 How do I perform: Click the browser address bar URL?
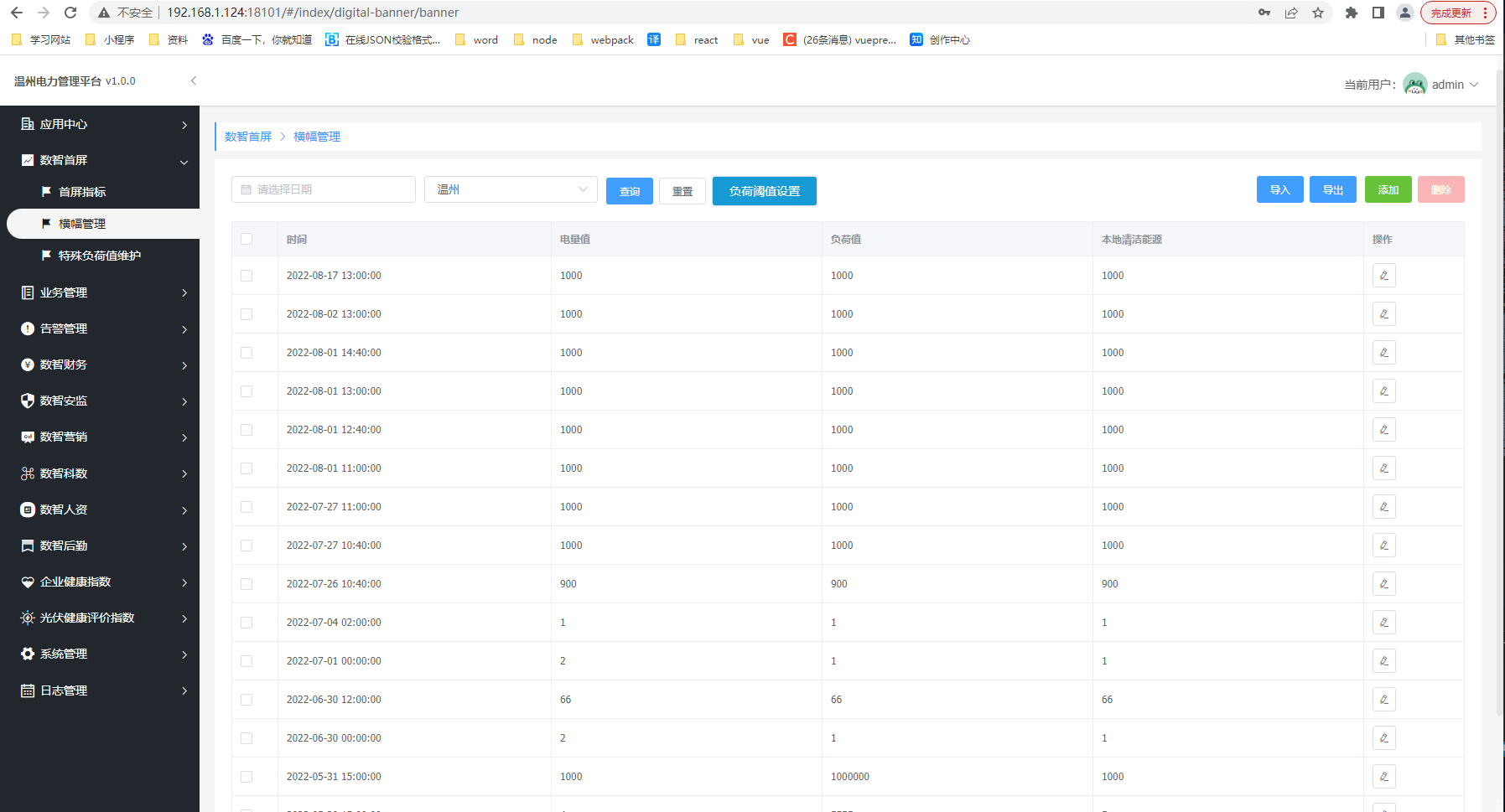(313, 13)
